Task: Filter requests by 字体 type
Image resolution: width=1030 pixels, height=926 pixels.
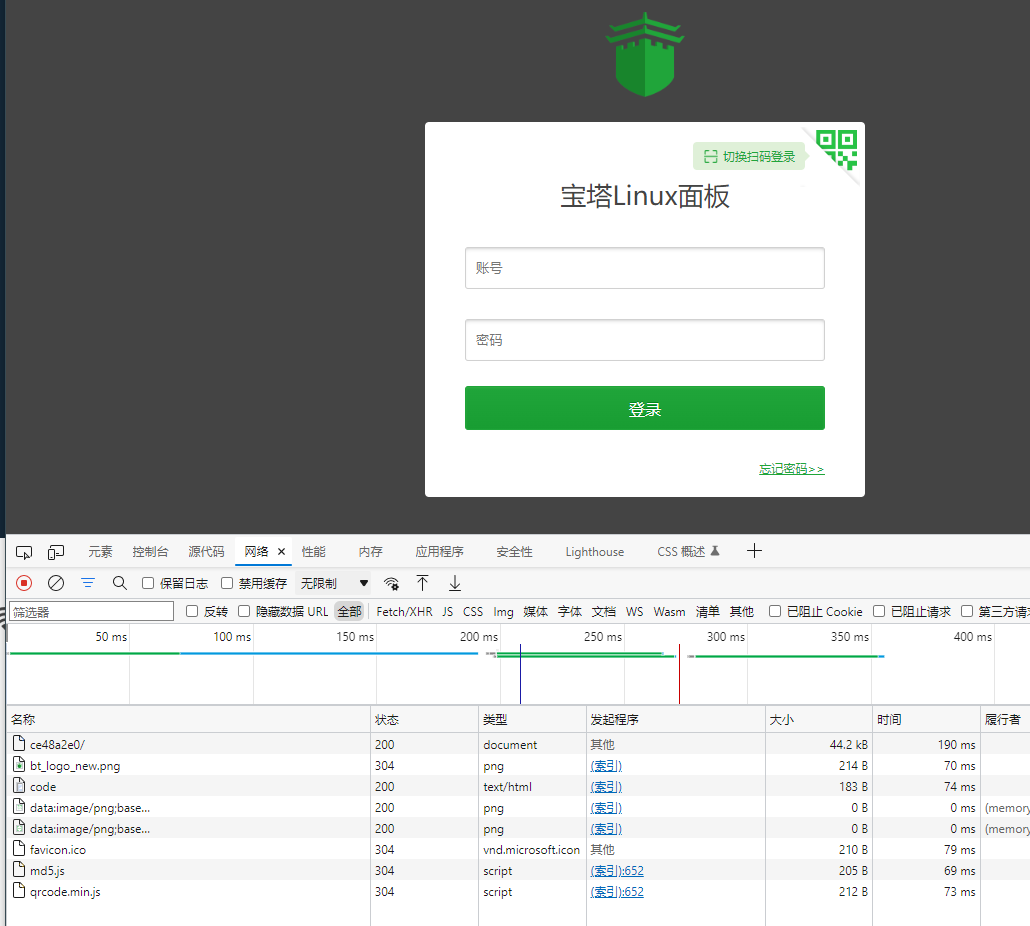Action: click(x=570, y=611)
